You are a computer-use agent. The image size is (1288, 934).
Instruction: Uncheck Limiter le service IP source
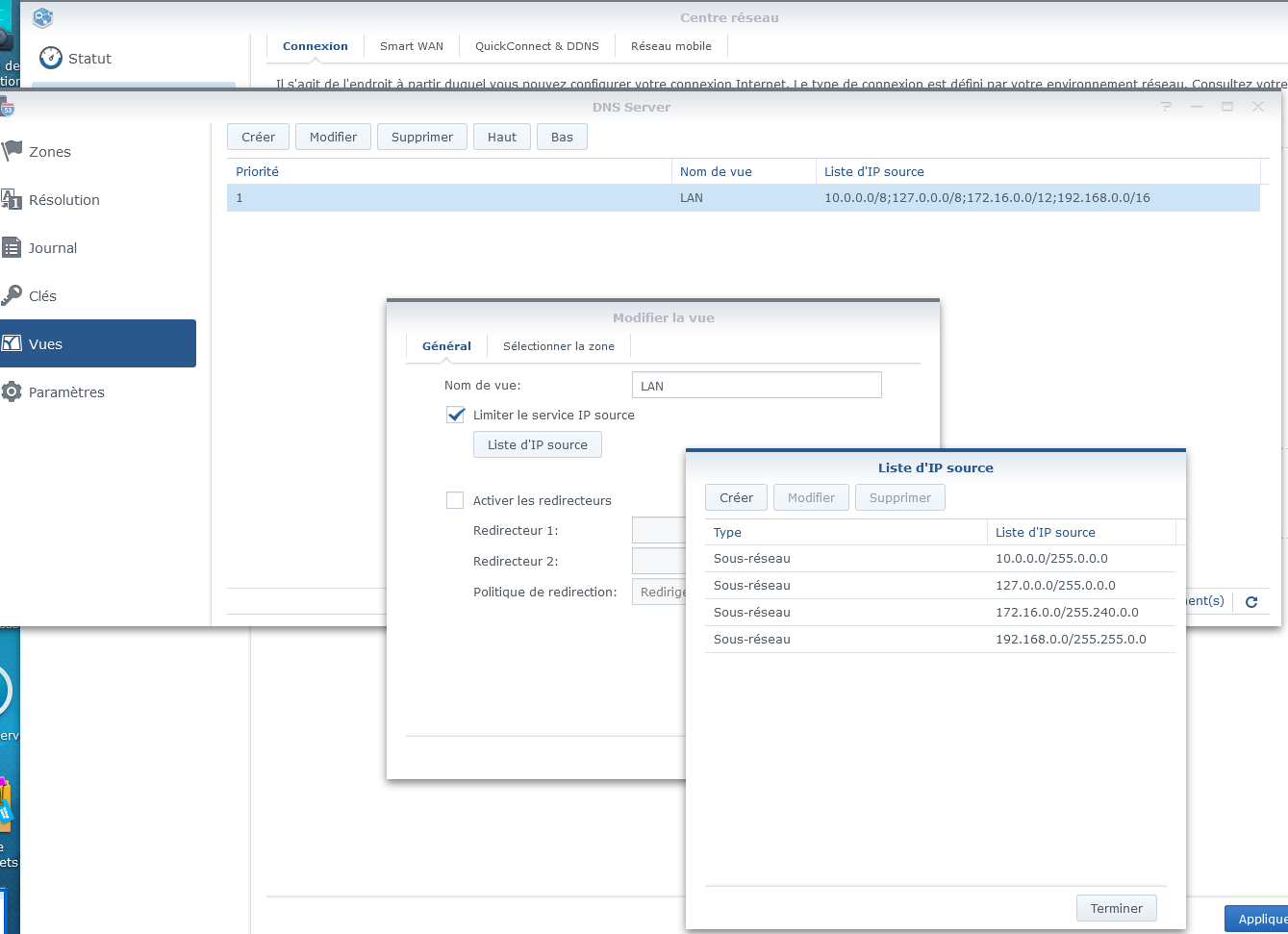pos(456,416)
